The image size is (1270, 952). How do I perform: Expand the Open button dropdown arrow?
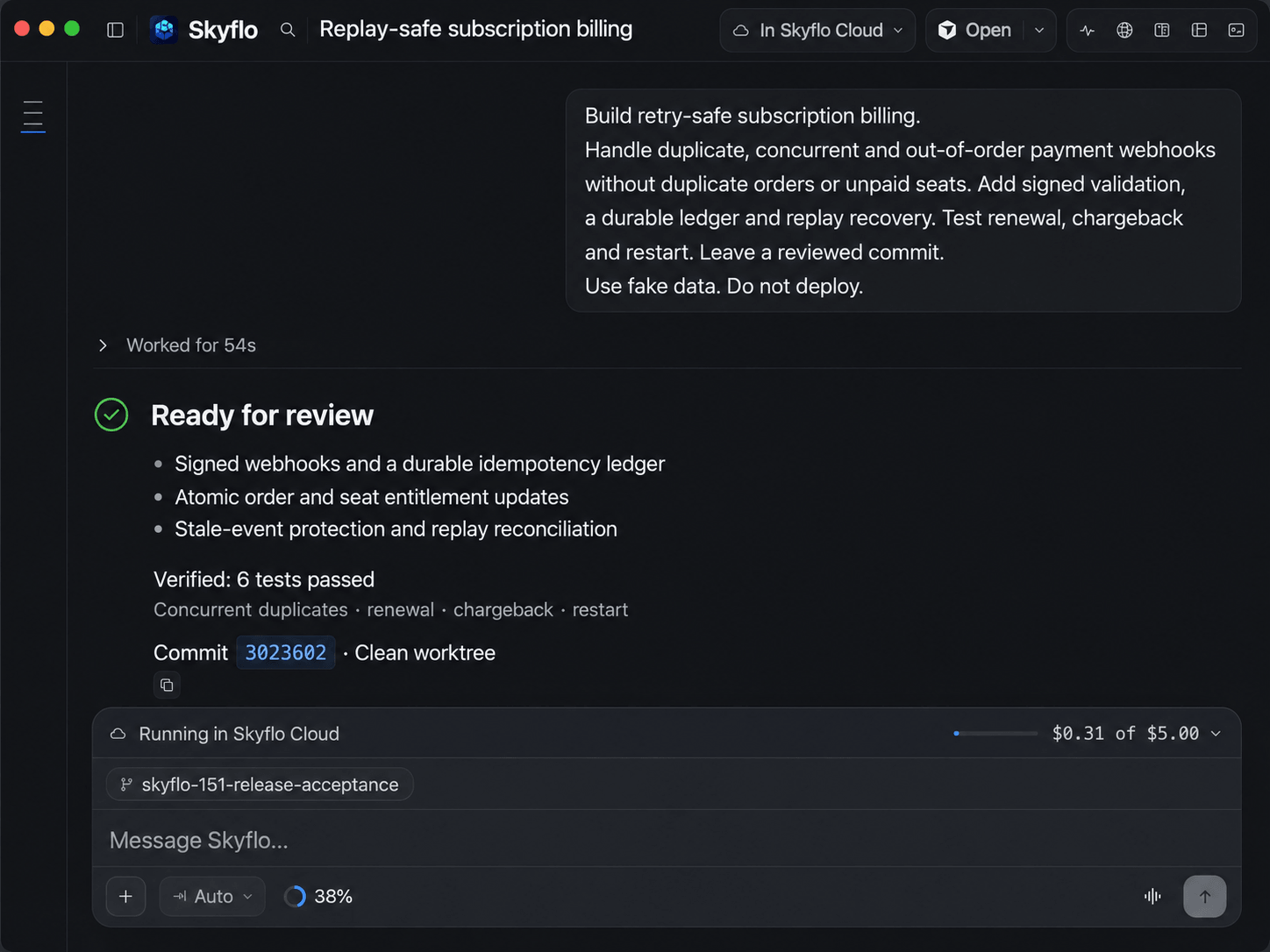pyautogui.click(x=1039, y=30)
